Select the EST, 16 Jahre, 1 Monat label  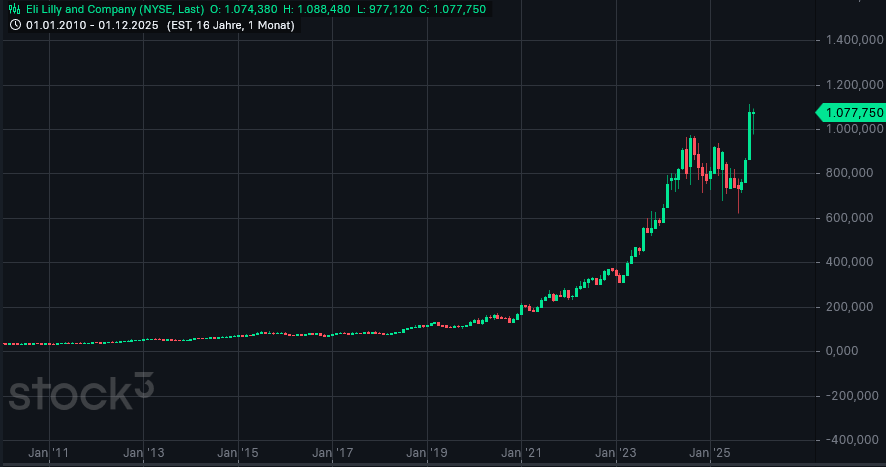coord(243,23)
